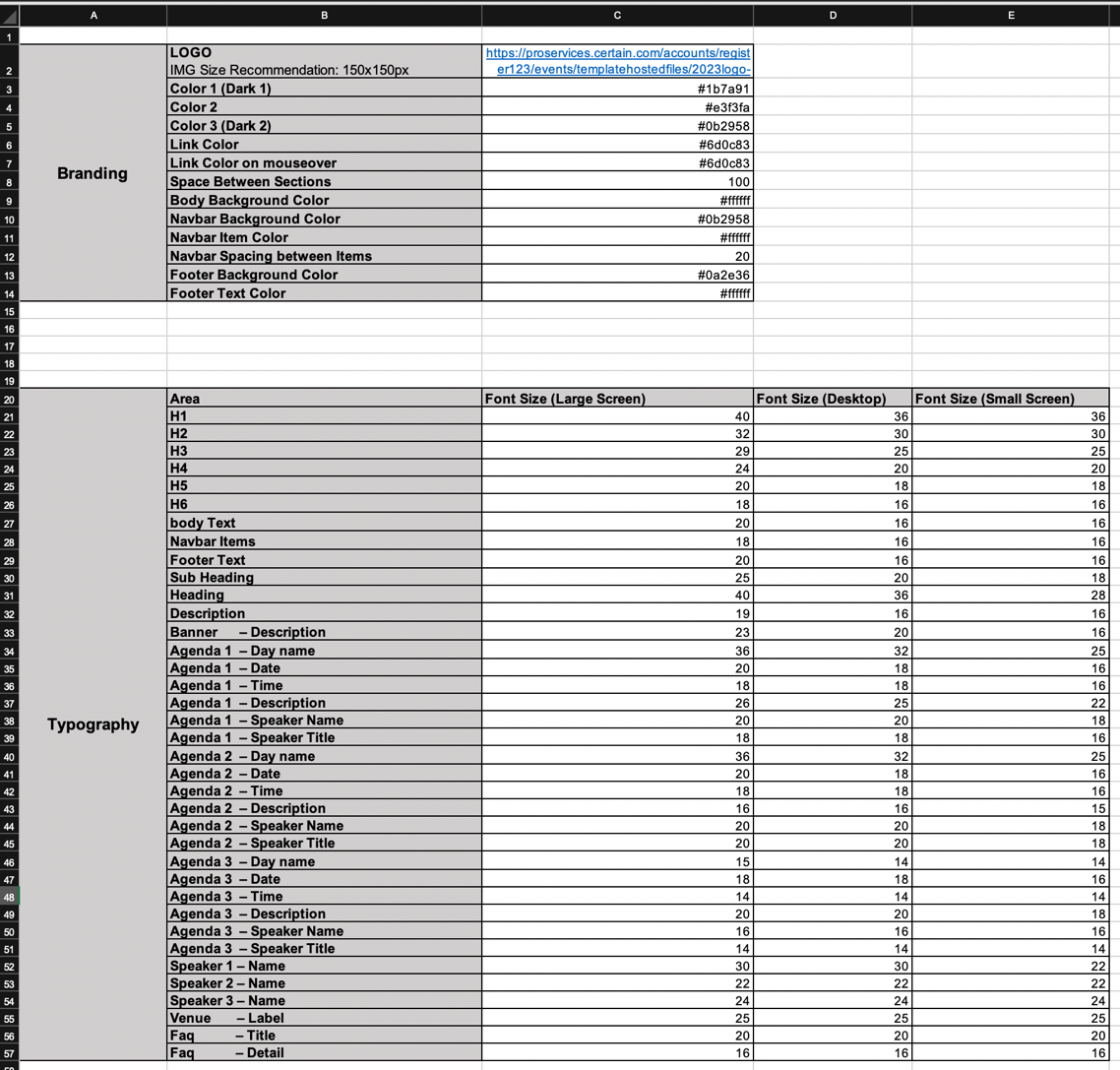The width and height of the screenshot is (1120, 1070).
Task: Click Agenda 2 – Day name label
Action: (x=324, y=756)
